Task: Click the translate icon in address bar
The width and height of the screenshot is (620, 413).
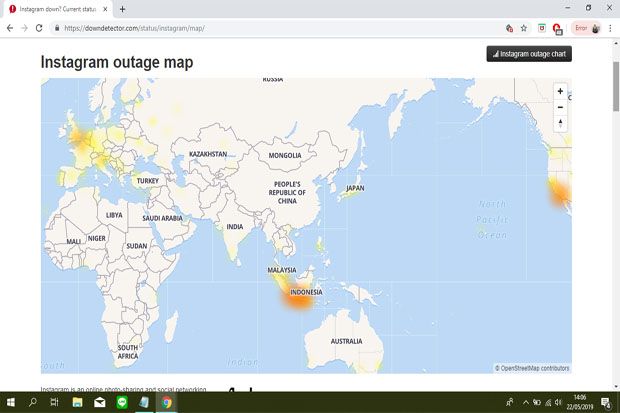Action: [x=509, y=28]
